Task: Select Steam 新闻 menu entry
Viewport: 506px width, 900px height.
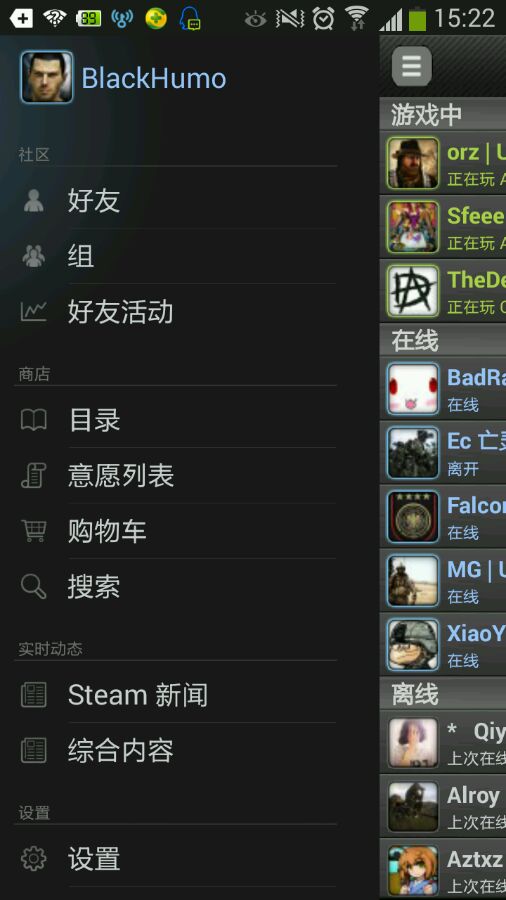Action: click(176, 695)
